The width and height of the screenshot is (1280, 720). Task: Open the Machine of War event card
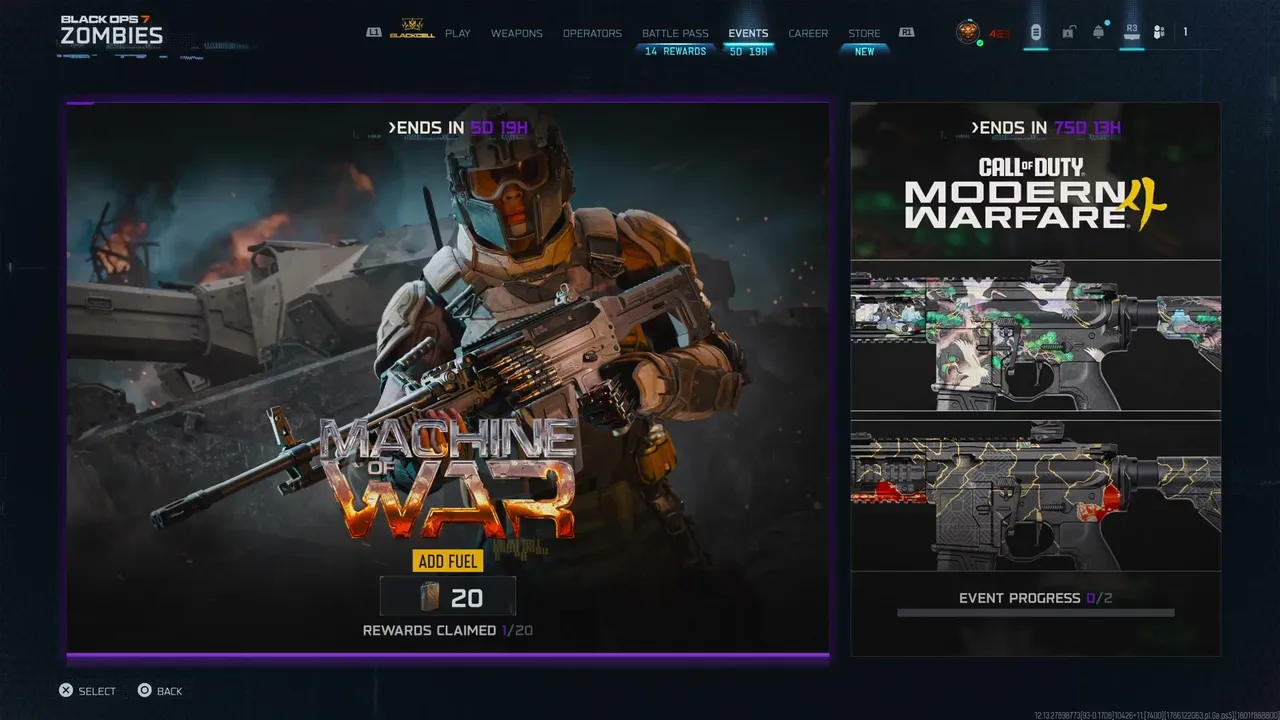448,378
